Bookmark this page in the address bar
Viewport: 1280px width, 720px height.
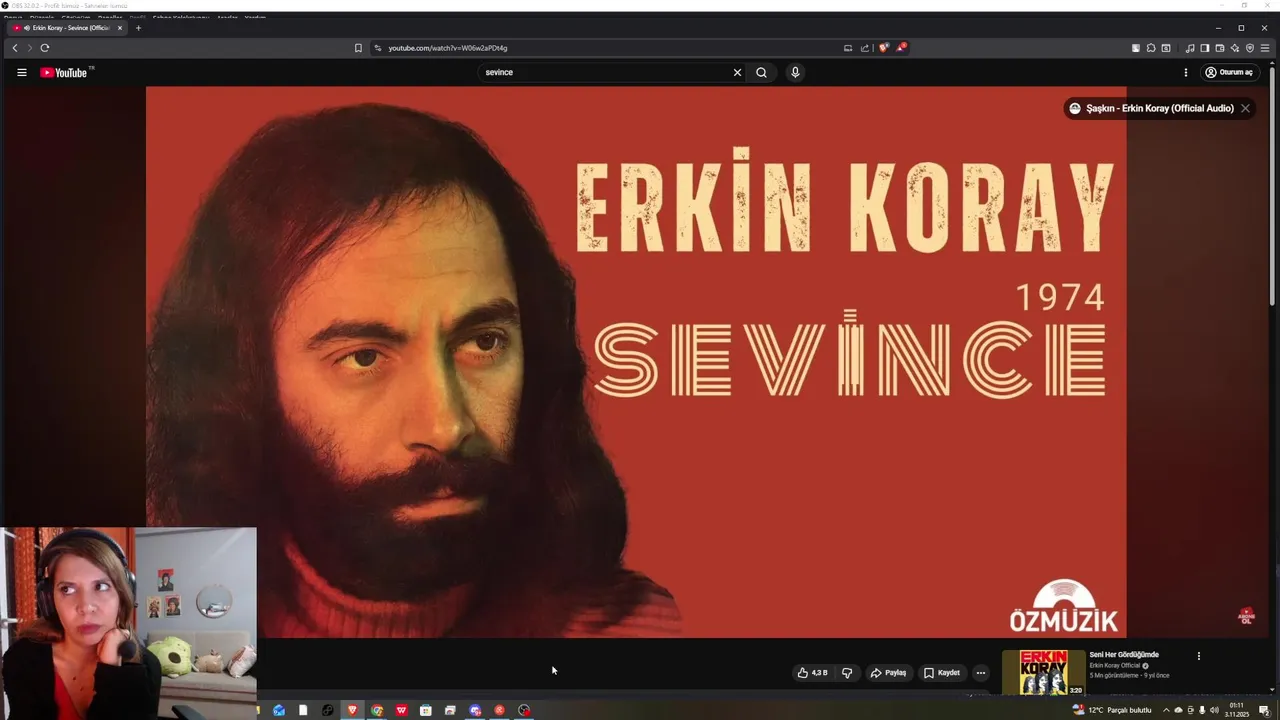(358, 48)
